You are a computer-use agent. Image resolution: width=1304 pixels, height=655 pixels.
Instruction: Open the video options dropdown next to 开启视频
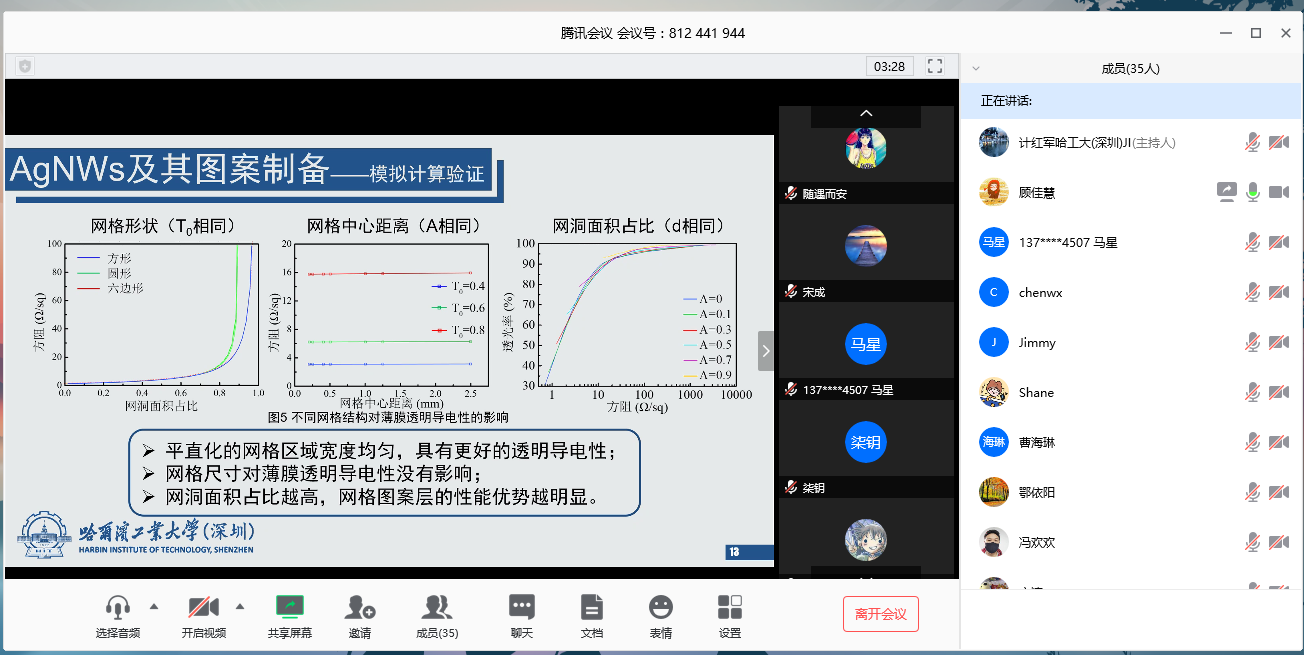(x=238, y=604)
